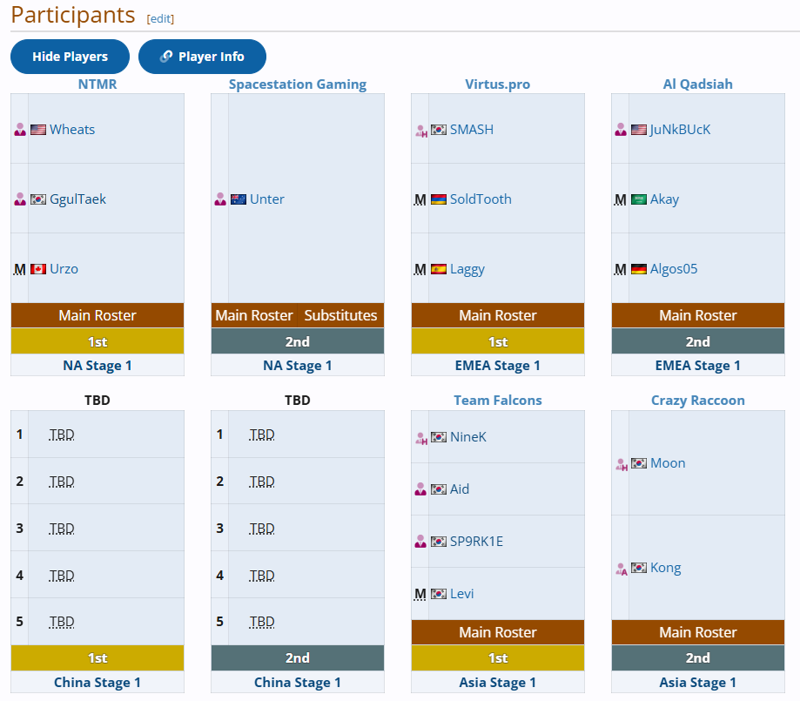The image size is (800, 701).
Task: Open Unter player page
Action: [x=267, y=199]
